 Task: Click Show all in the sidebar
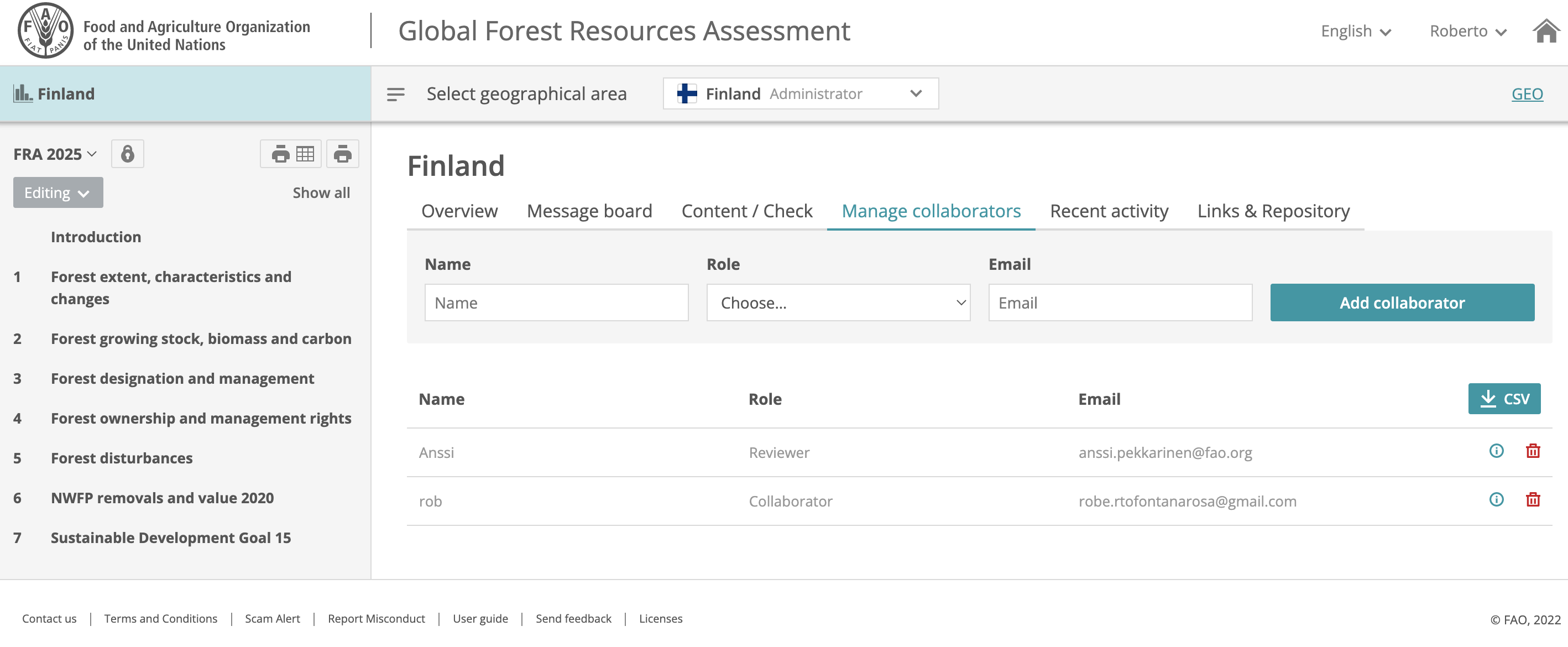(x=321, y=192)
